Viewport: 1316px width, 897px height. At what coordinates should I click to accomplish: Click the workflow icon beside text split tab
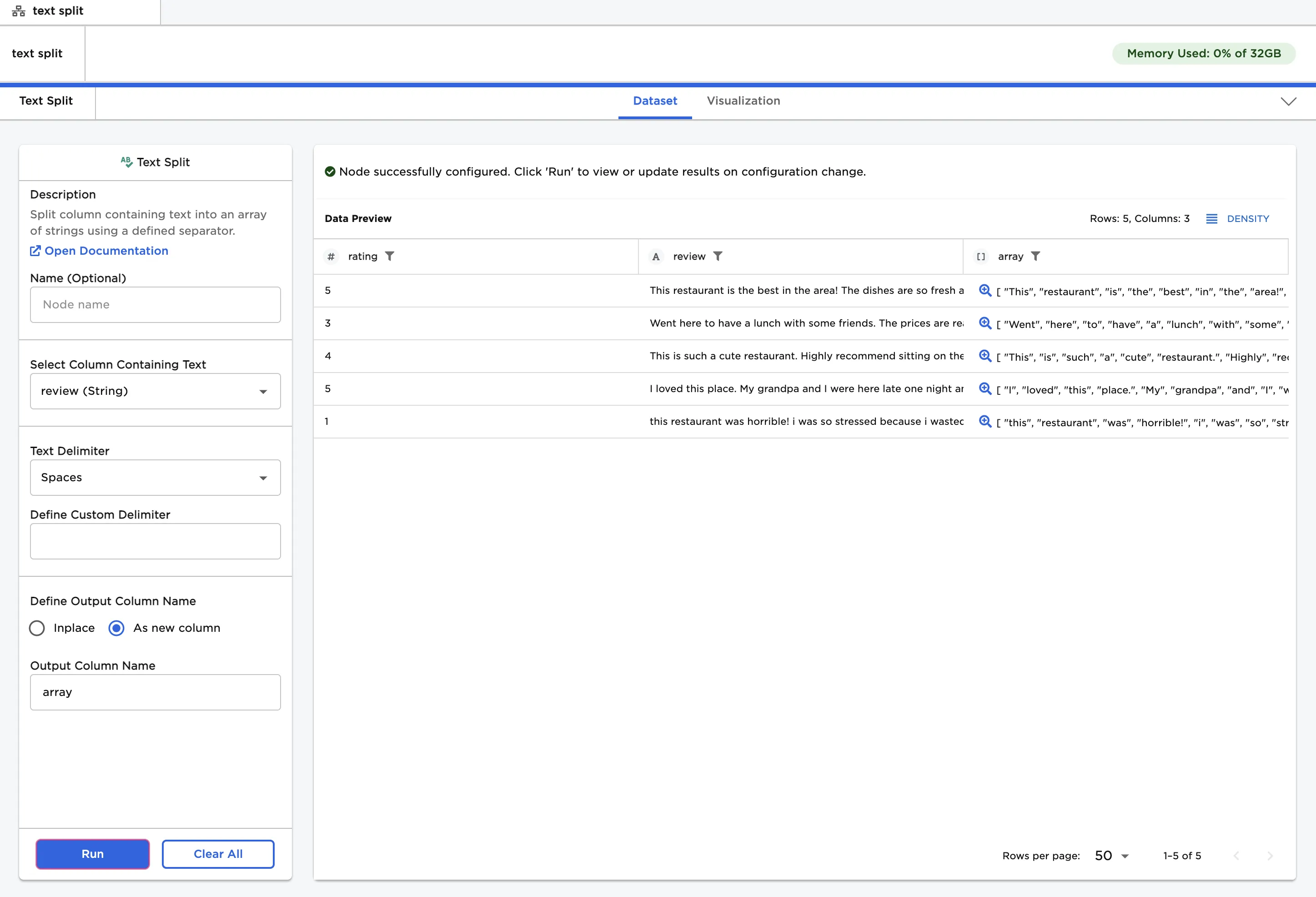19,11
